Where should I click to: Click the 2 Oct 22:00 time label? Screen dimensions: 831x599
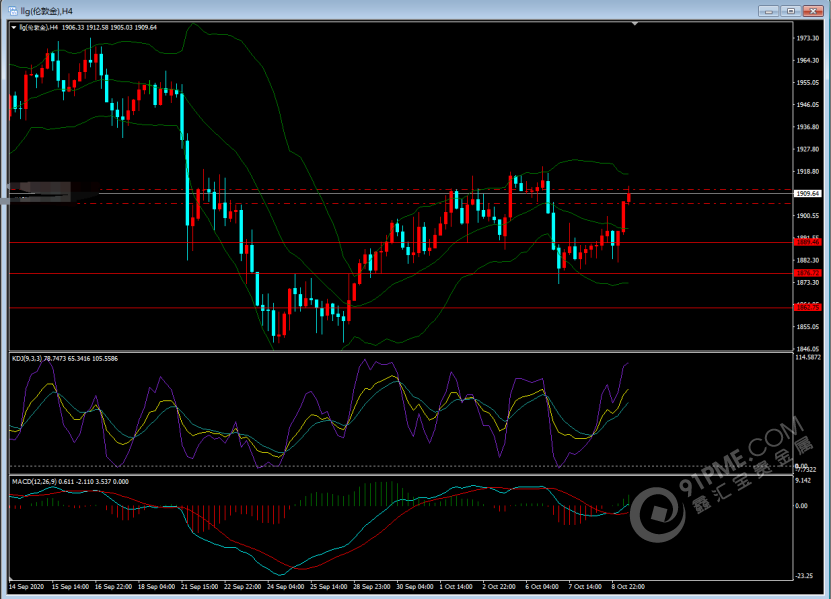coord(499,587)
